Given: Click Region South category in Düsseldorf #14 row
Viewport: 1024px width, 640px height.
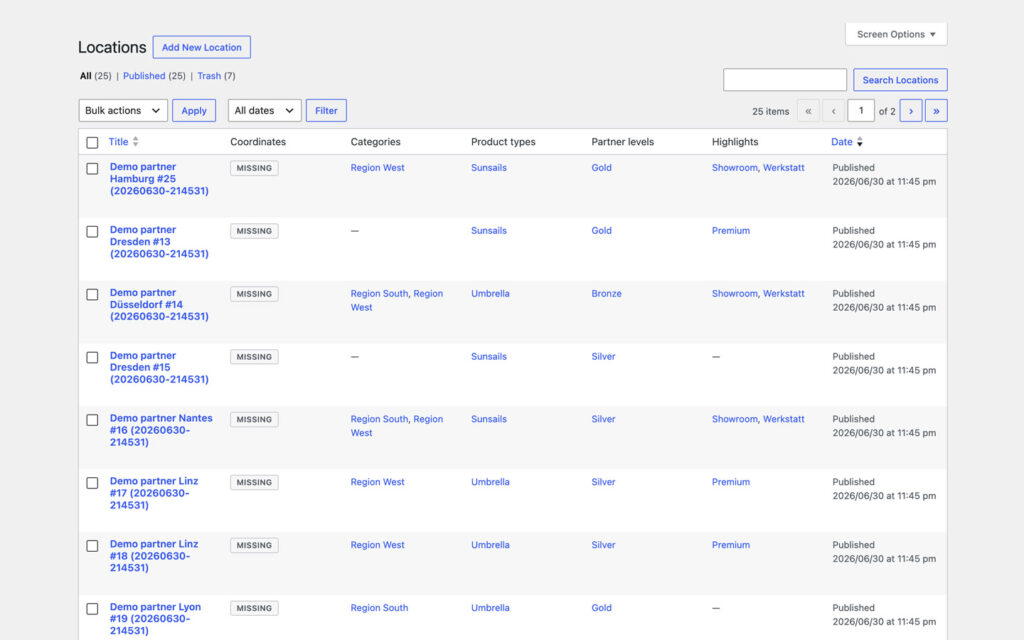Looking at the screenshot, I should [x=379, y=293].
